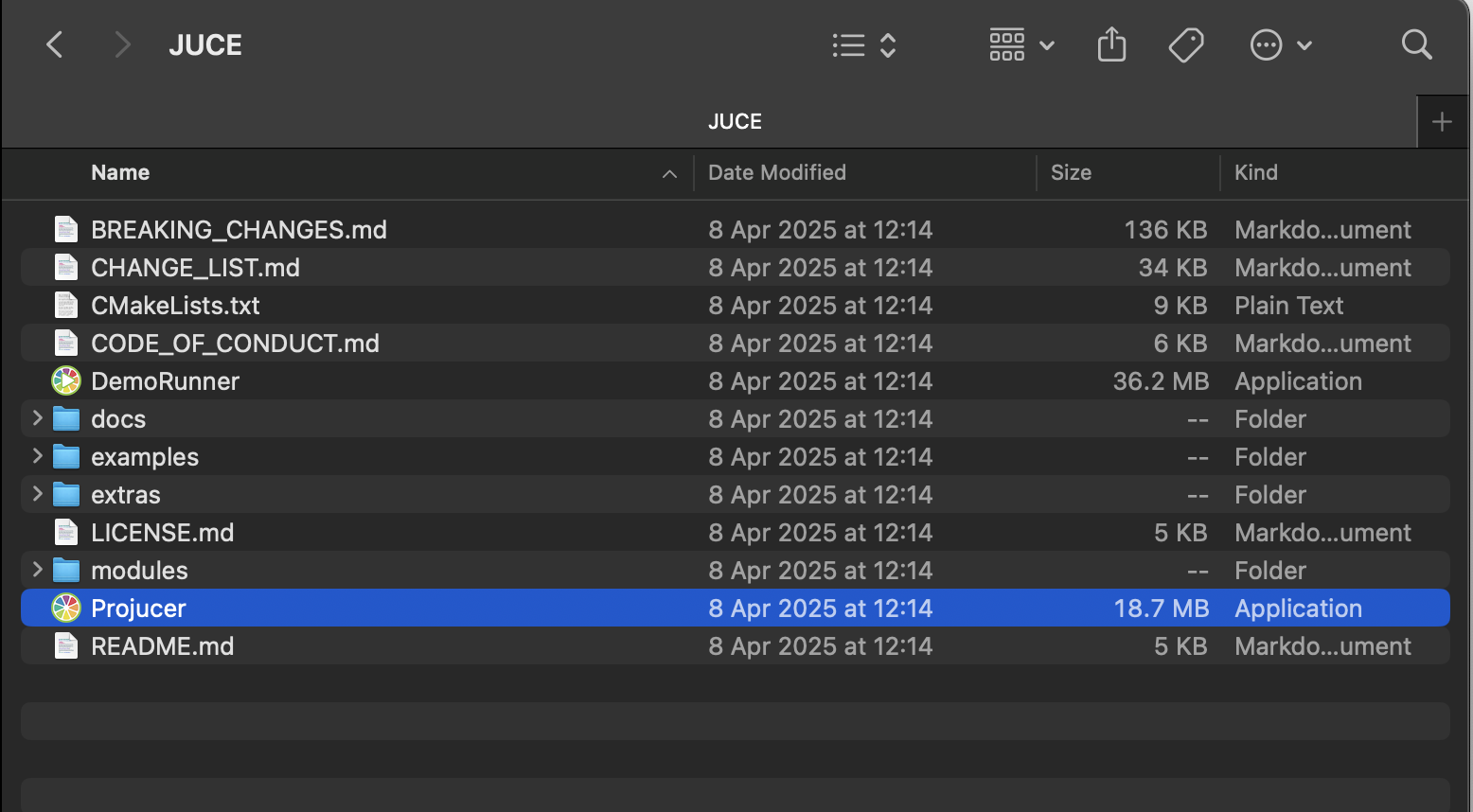Click the docs folder icon
Image resolution: width=1473 pixels, height=812 pixels.
coord(66,418)
